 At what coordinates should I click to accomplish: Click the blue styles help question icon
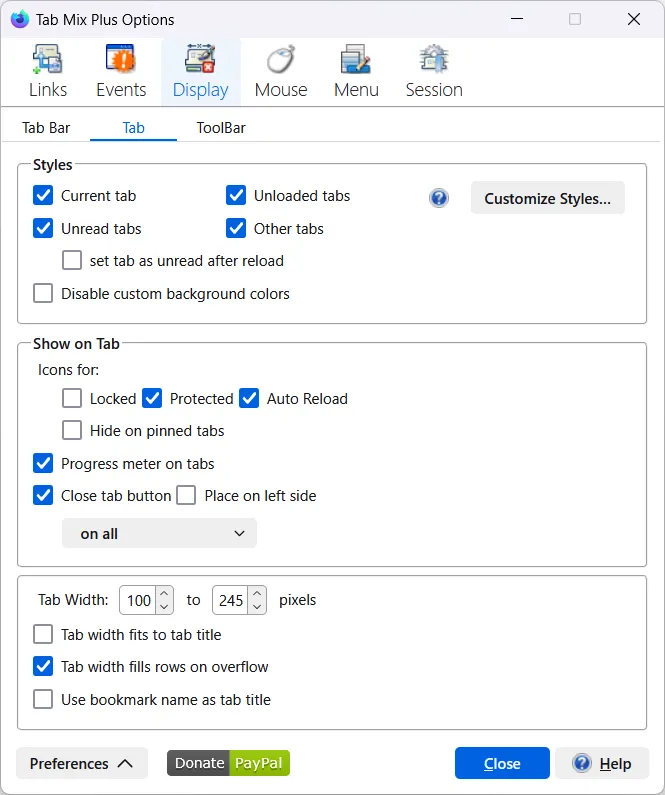tap(439, 198)
